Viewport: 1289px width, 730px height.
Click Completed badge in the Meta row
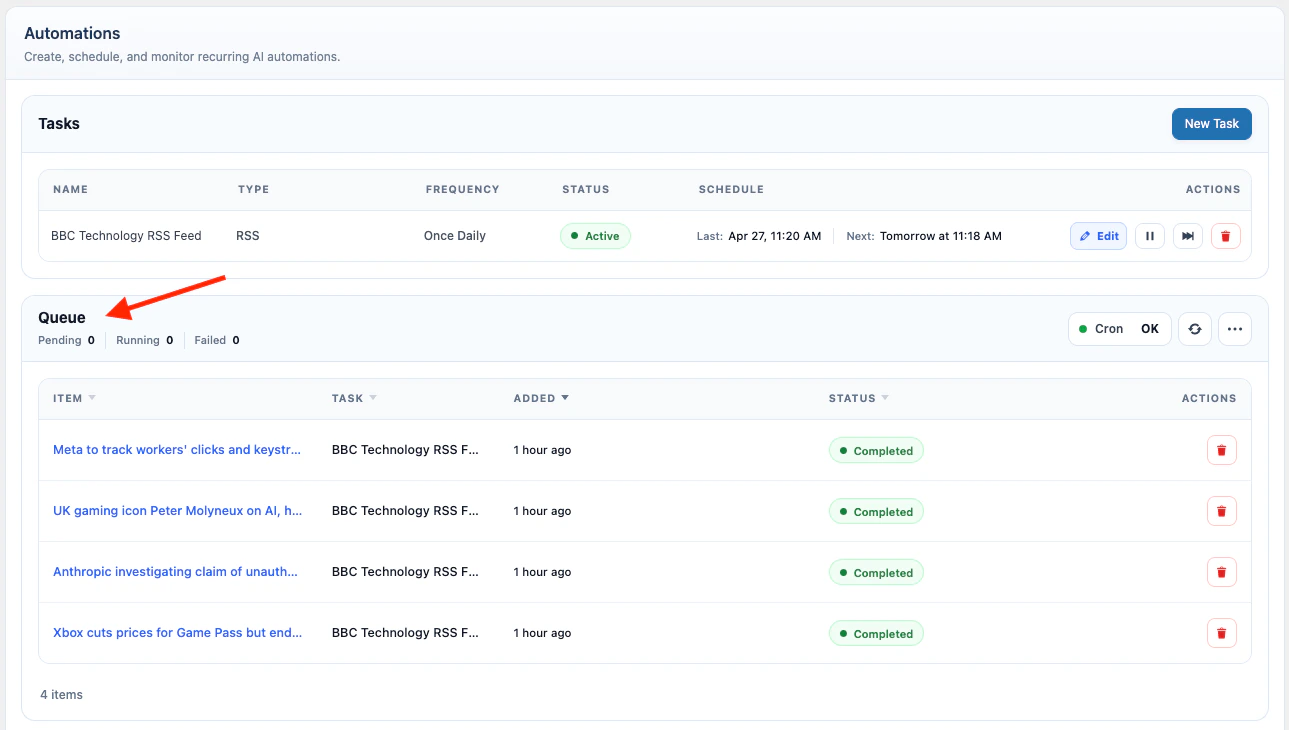(x=876, y=451)
